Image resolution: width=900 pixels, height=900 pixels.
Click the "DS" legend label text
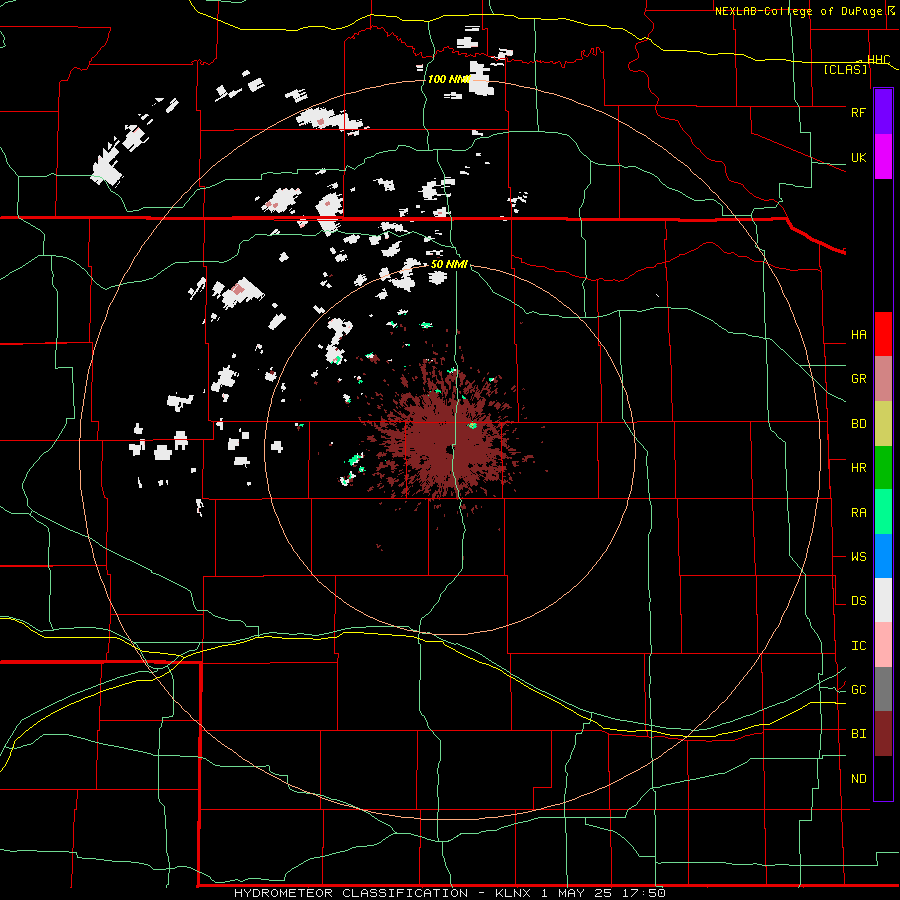pos(858,601)
